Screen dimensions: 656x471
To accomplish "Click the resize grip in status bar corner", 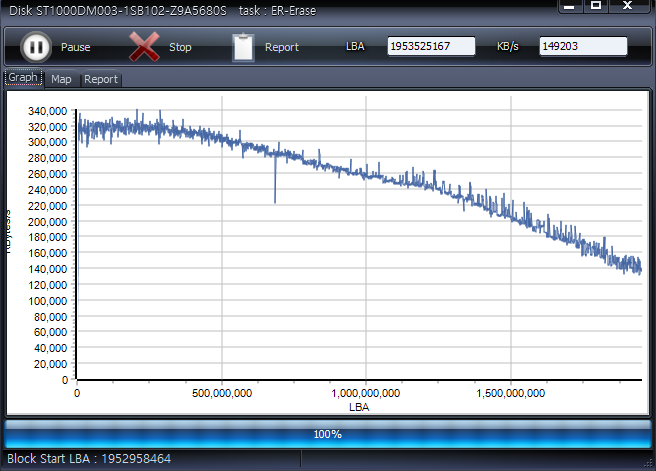I will coord(648,463).
